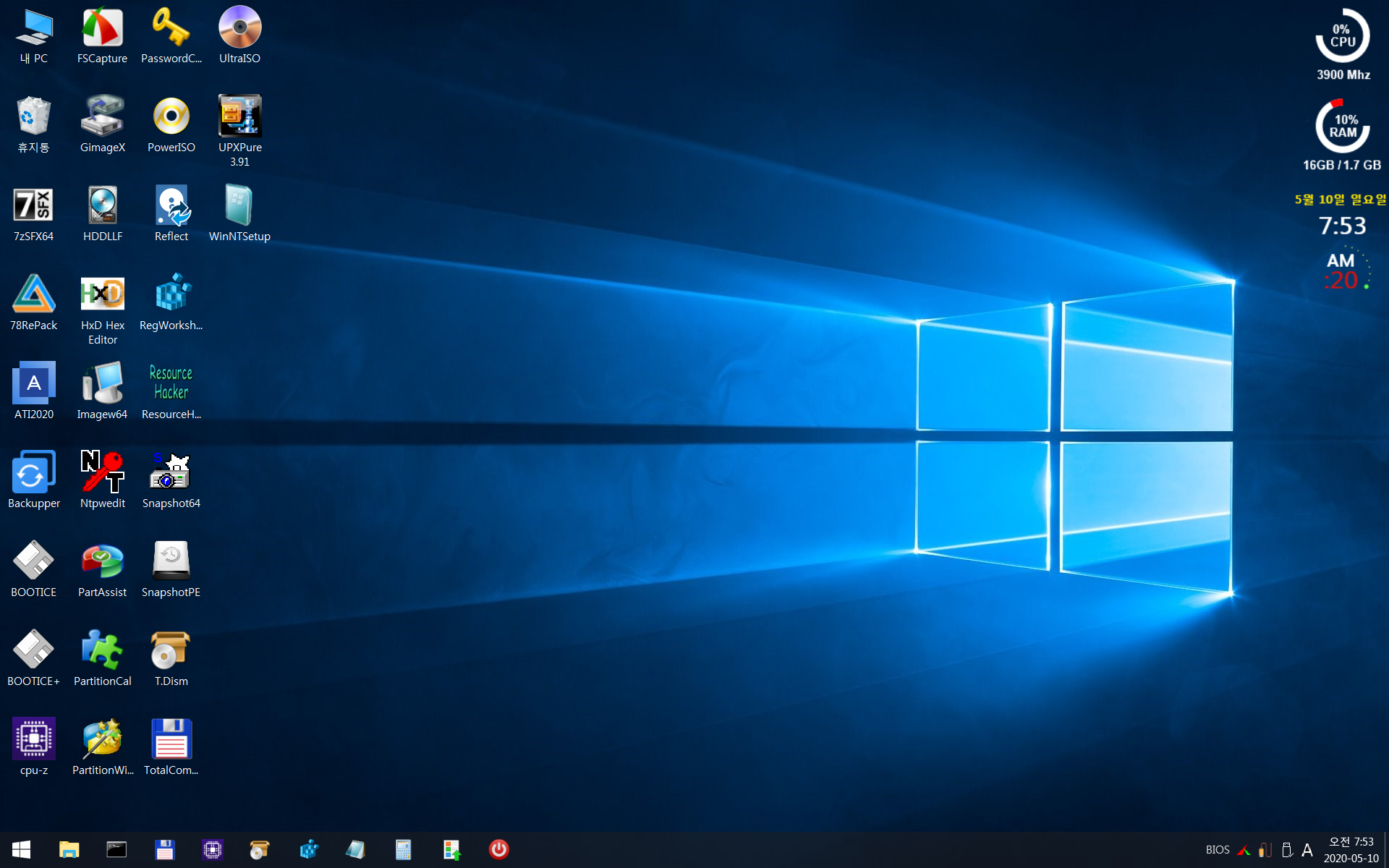Launch Resource Hacker icon

[x=171, y=392]
